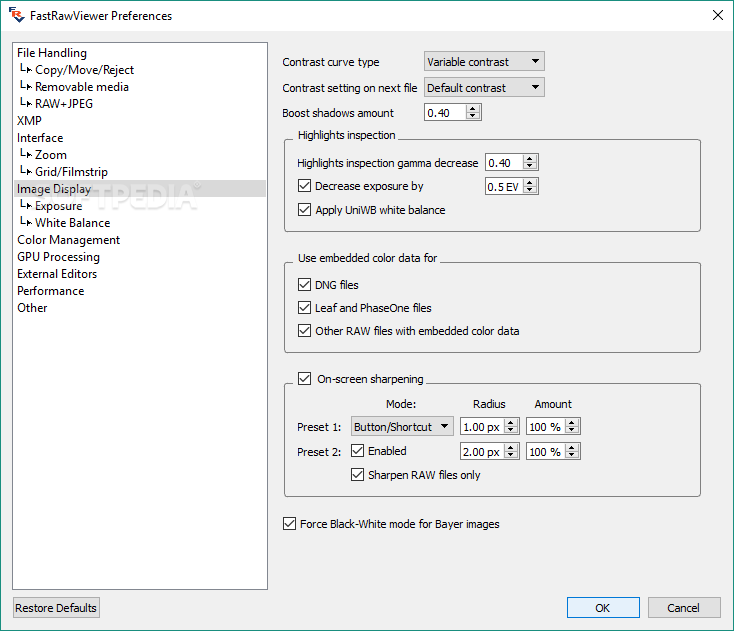This screenshot has height=631, width=734.
Task: Decrease the highlights inspection gamma value
Action: tap(531, 167)
